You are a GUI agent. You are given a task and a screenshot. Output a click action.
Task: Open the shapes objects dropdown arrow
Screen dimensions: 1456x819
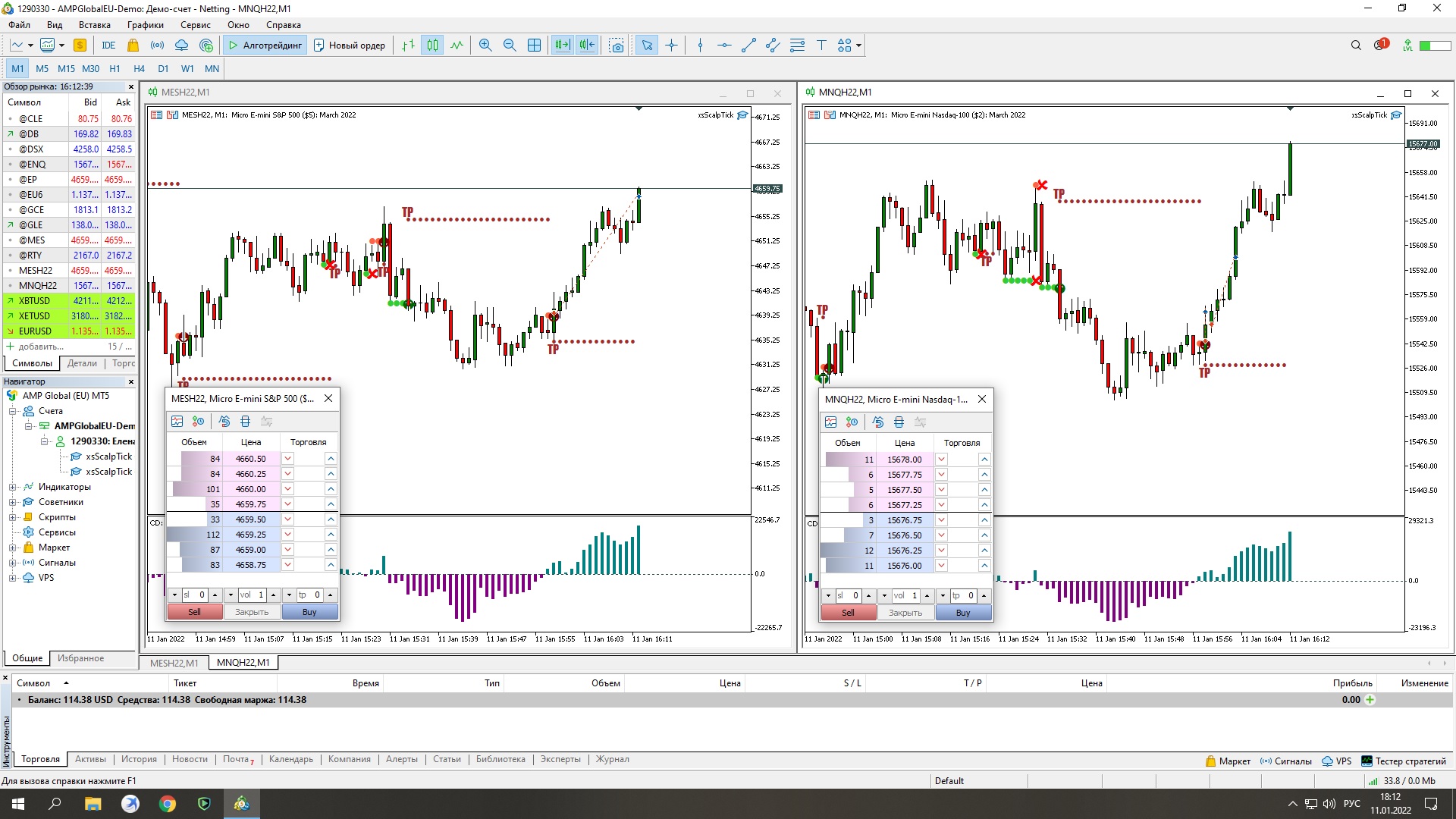point(858,45)
